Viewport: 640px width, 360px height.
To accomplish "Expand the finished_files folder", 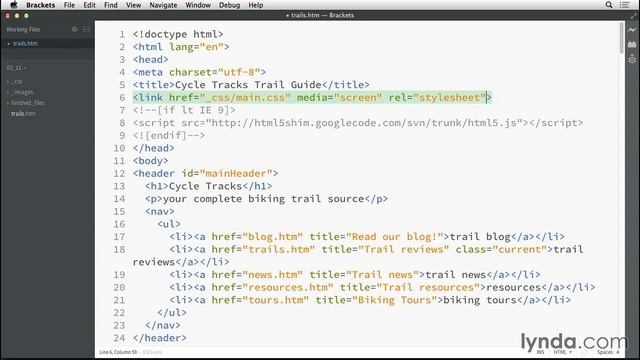I will [x=28, y=103].
